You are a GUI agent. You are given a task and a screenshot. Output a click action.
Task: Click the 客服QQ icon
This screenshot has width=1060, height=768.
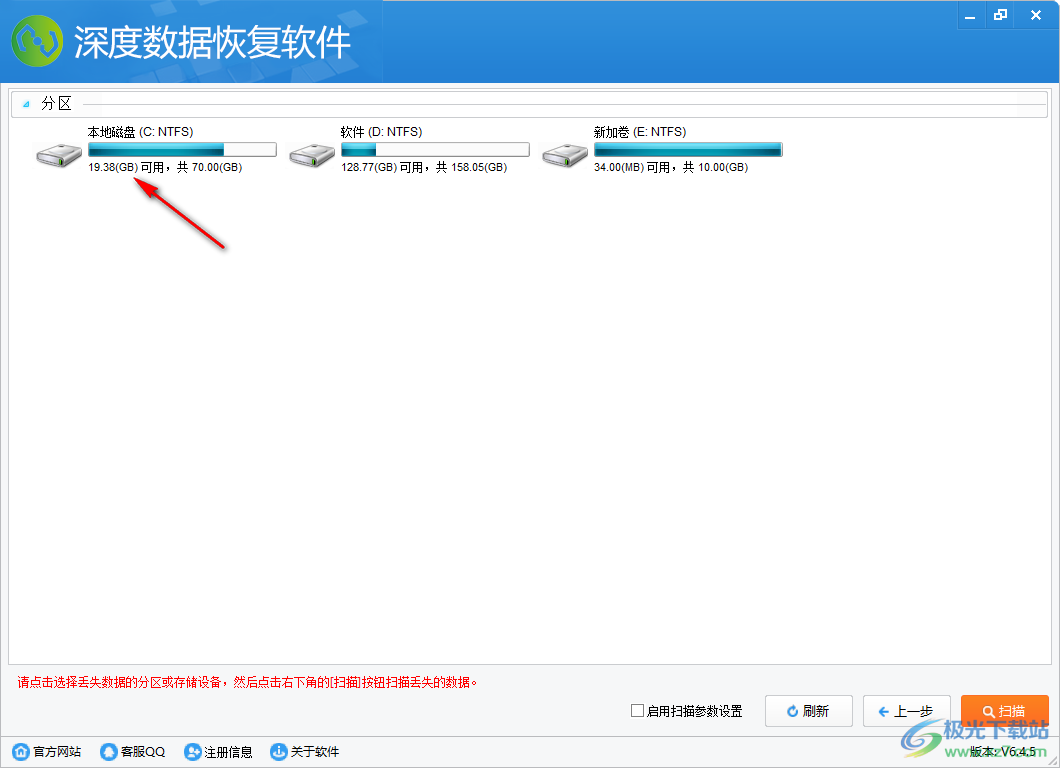pyautogui.click(x=108, y=751)
